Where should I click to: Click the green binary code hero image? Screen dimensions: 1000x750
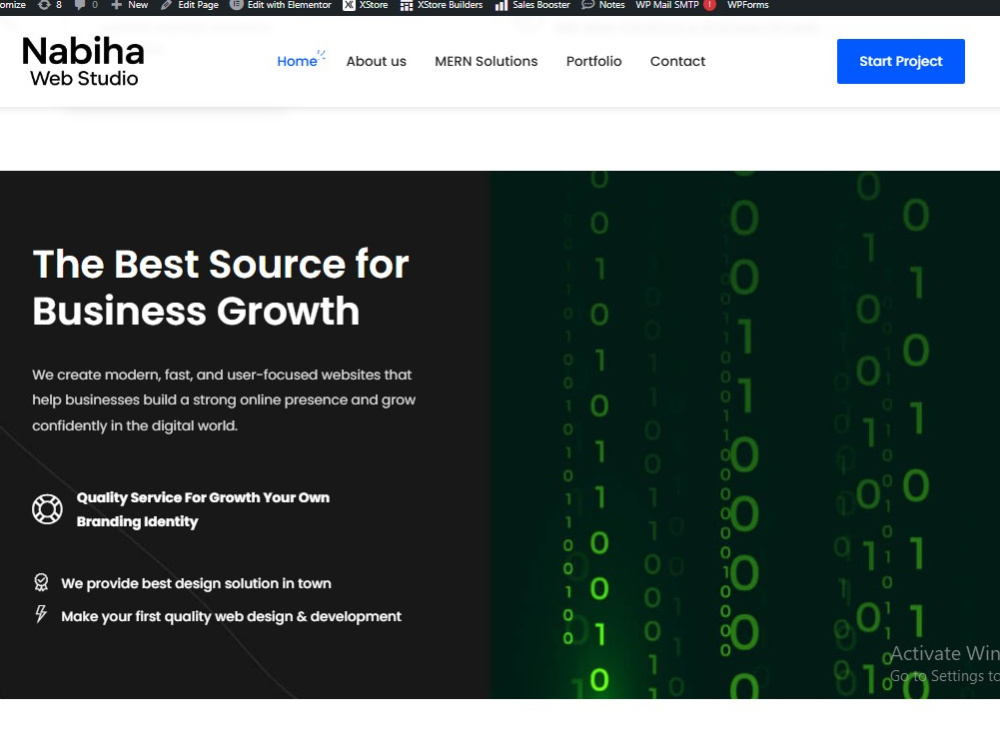(744, 434)
